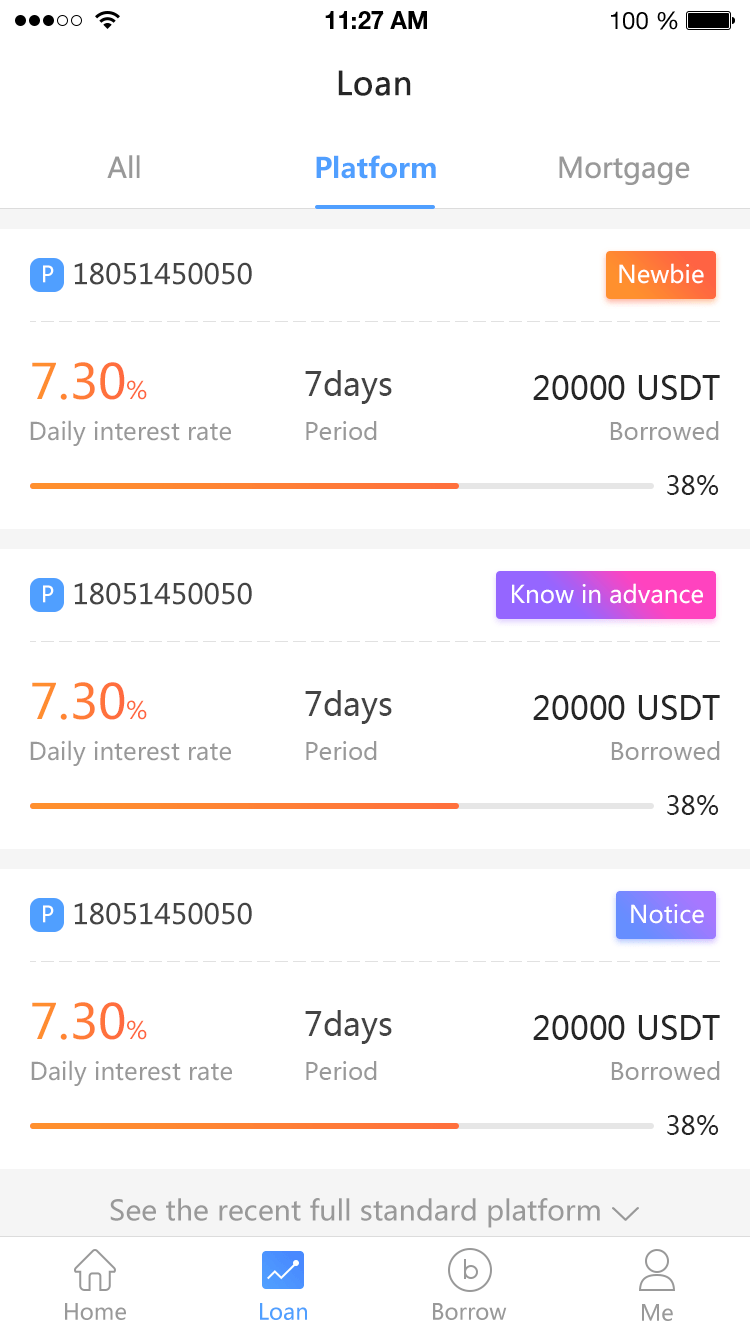This screenshot has width=750, height=1334.
Task: Switch to the Mortgage tab
Action: click(623, 167)
